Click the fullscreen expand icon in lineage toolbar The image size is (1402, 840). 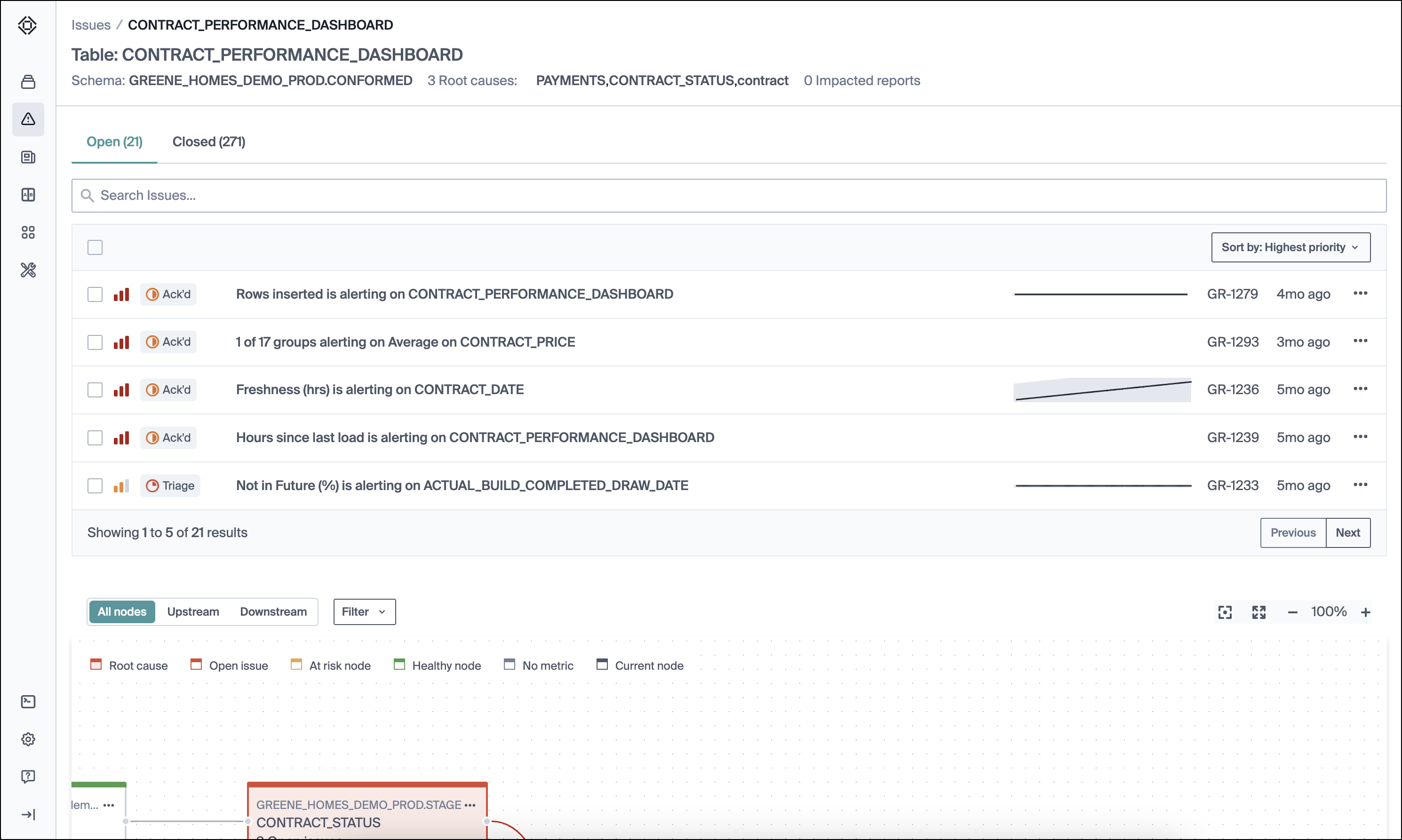point(1259,612)
